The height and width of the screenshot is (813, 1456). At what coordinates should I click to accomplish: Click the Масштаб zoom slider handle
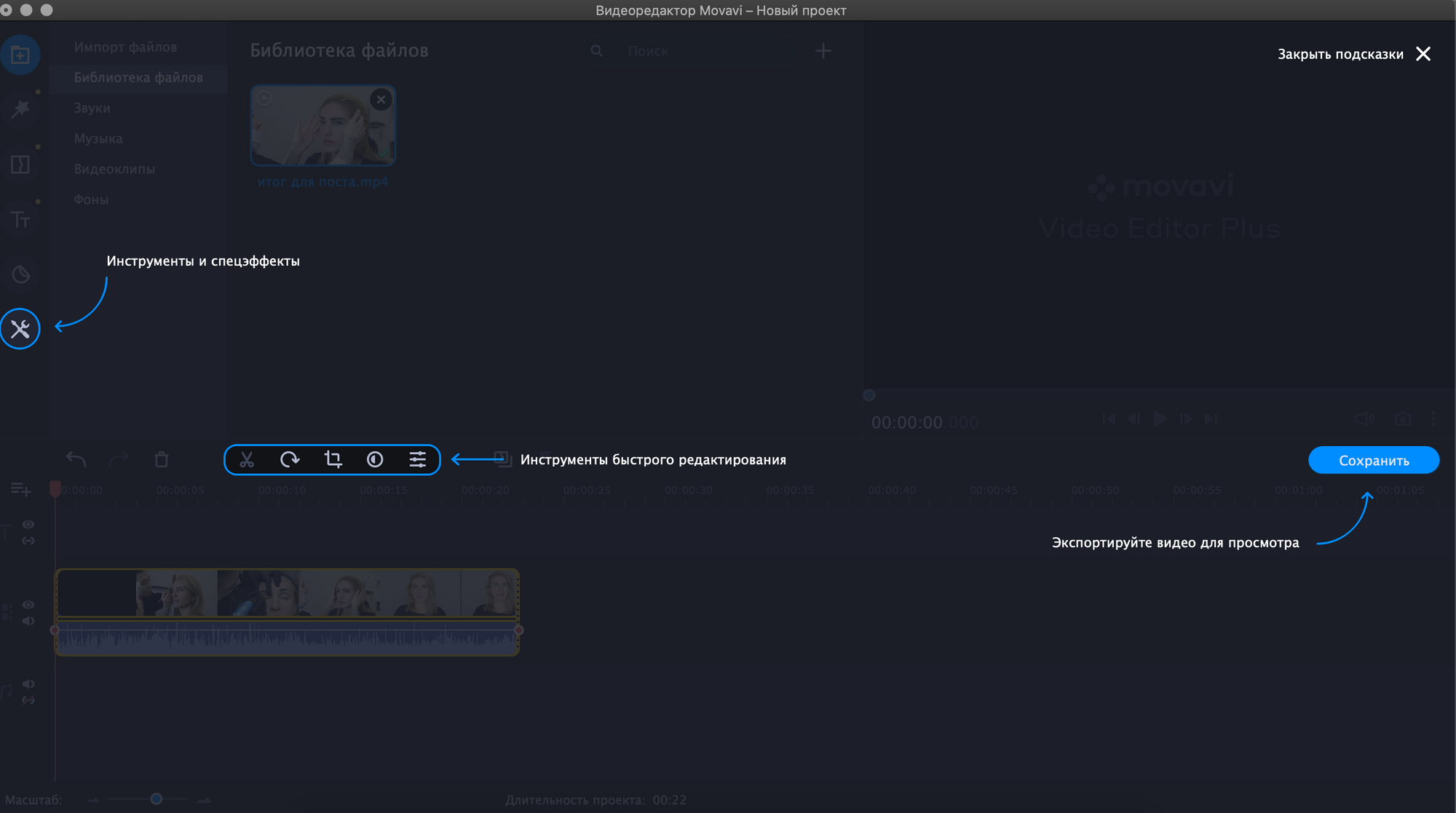tap(156, 799)
